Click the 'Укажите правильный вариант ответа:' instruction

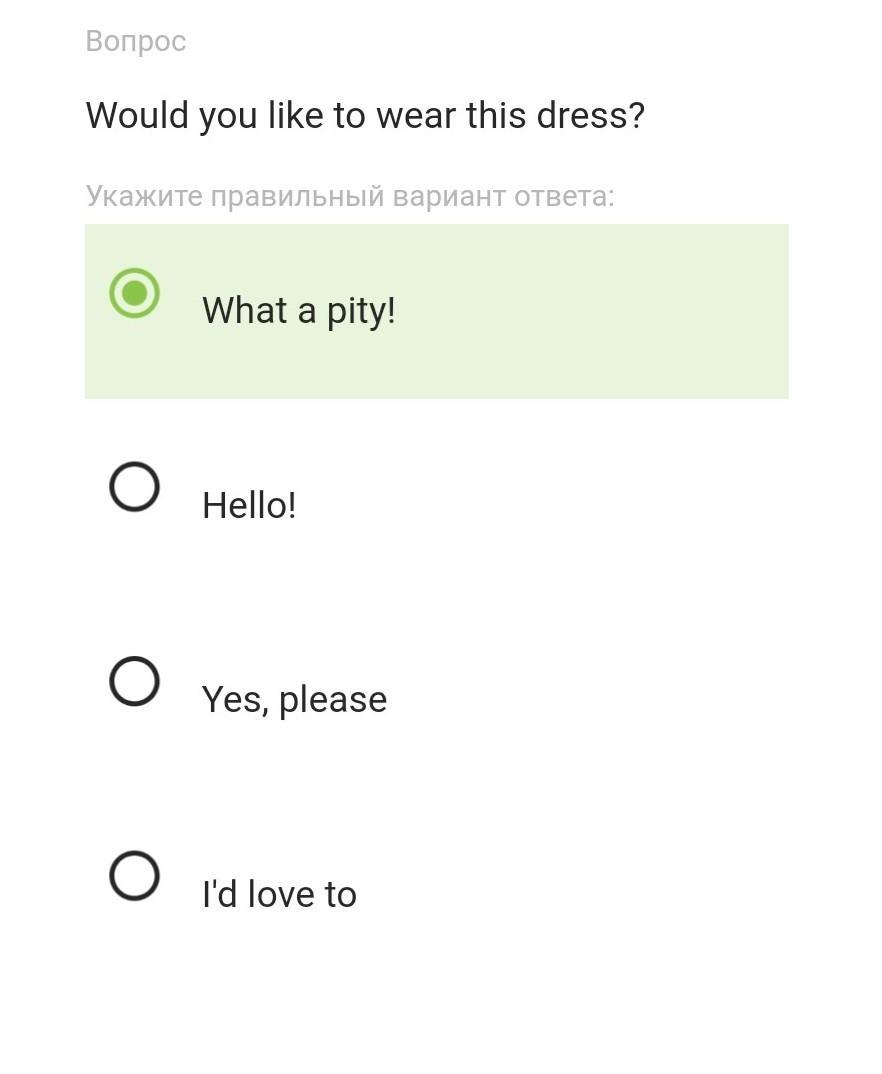[x=350, y=195]
